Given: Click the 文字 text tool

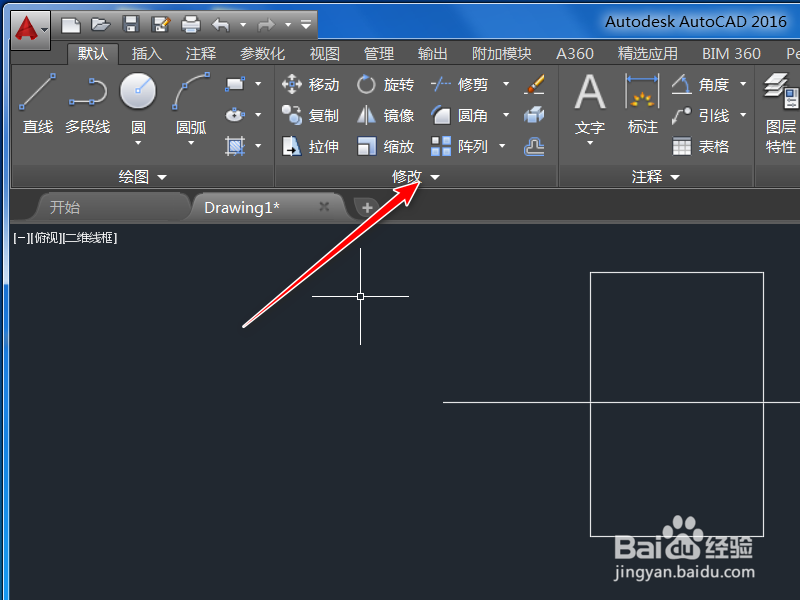Looking at the screenshot, I should pos(590,104).
